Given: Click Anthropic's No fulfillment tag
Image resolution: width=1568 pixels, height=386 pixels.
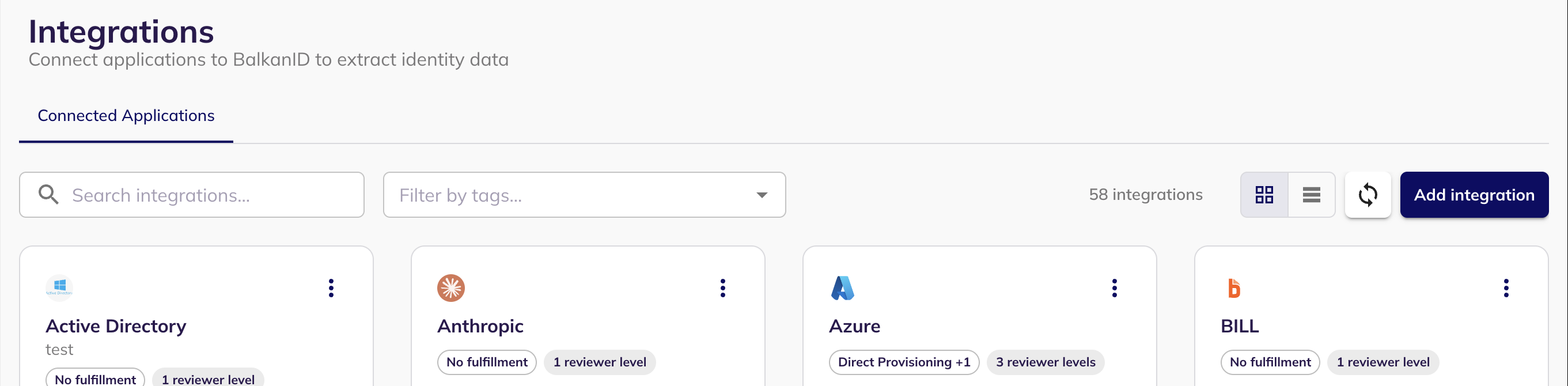Looking at the screenshot, I should [487, 362].
